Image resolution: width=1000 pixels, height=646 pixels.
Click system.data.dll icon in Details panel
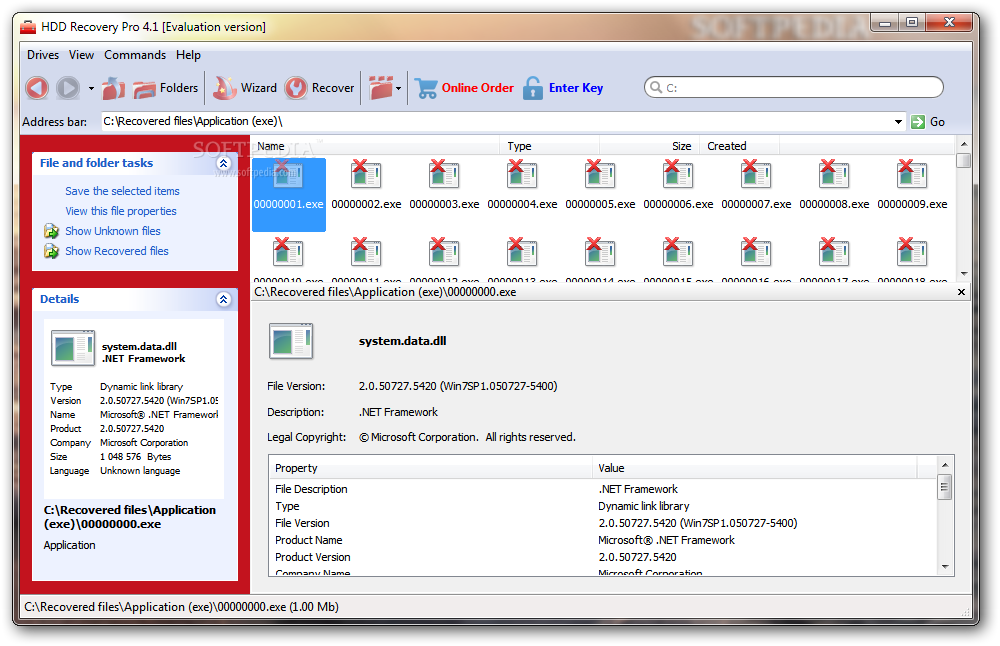(73, 348)
